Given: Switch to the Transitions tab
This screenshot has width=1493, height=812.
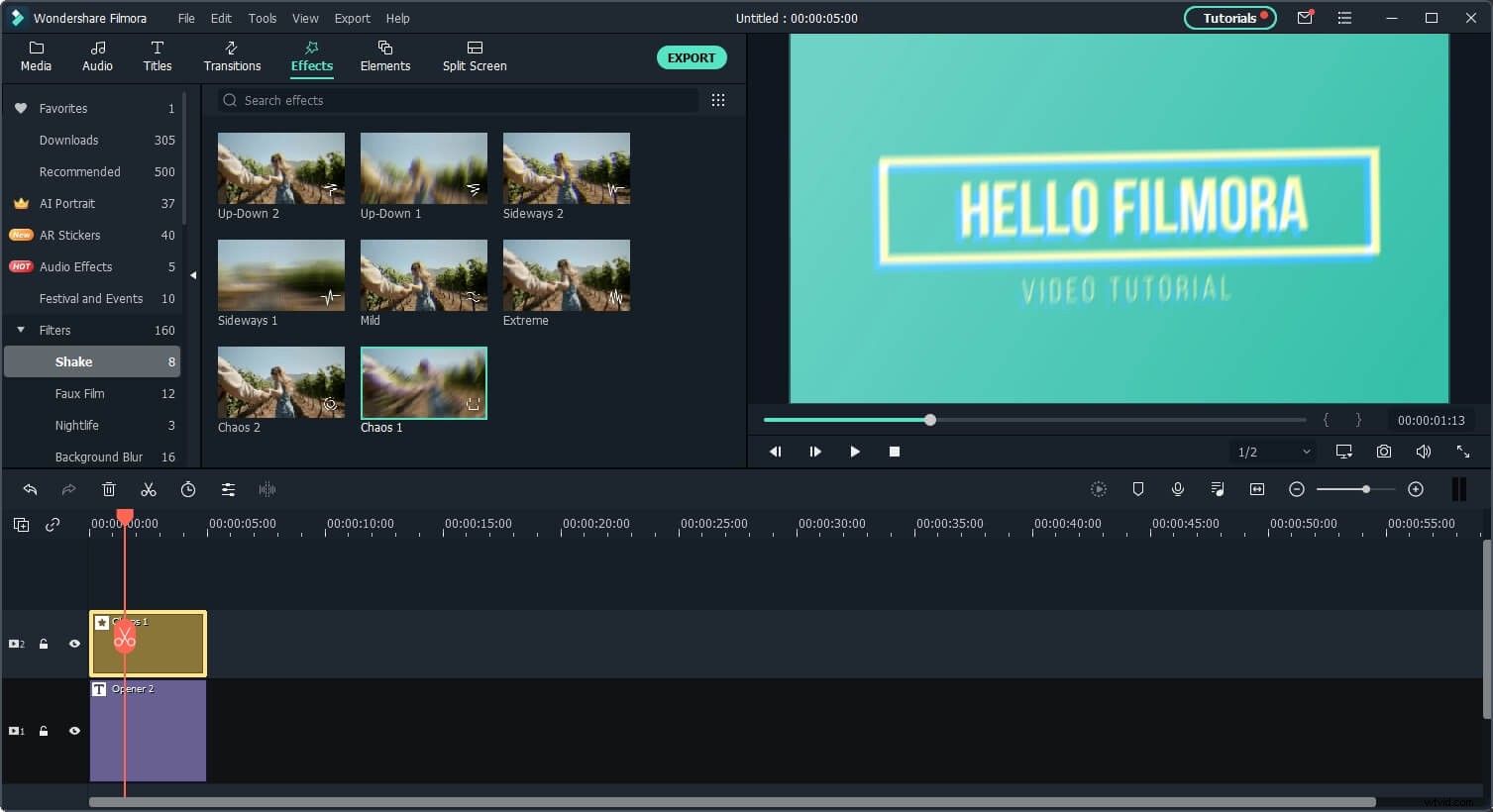Looking at the screenshot, I should click(232, 56).
